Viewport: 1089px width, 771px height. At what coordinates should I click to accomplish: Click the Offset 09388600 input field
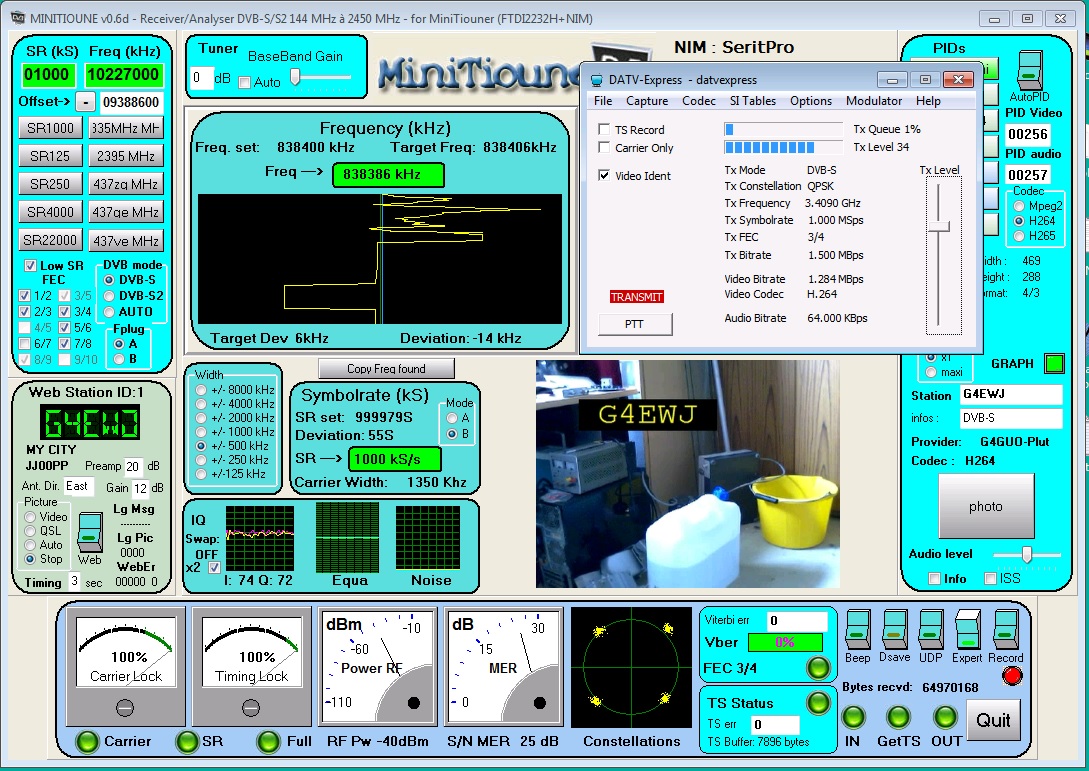click(x=131, y=102)
